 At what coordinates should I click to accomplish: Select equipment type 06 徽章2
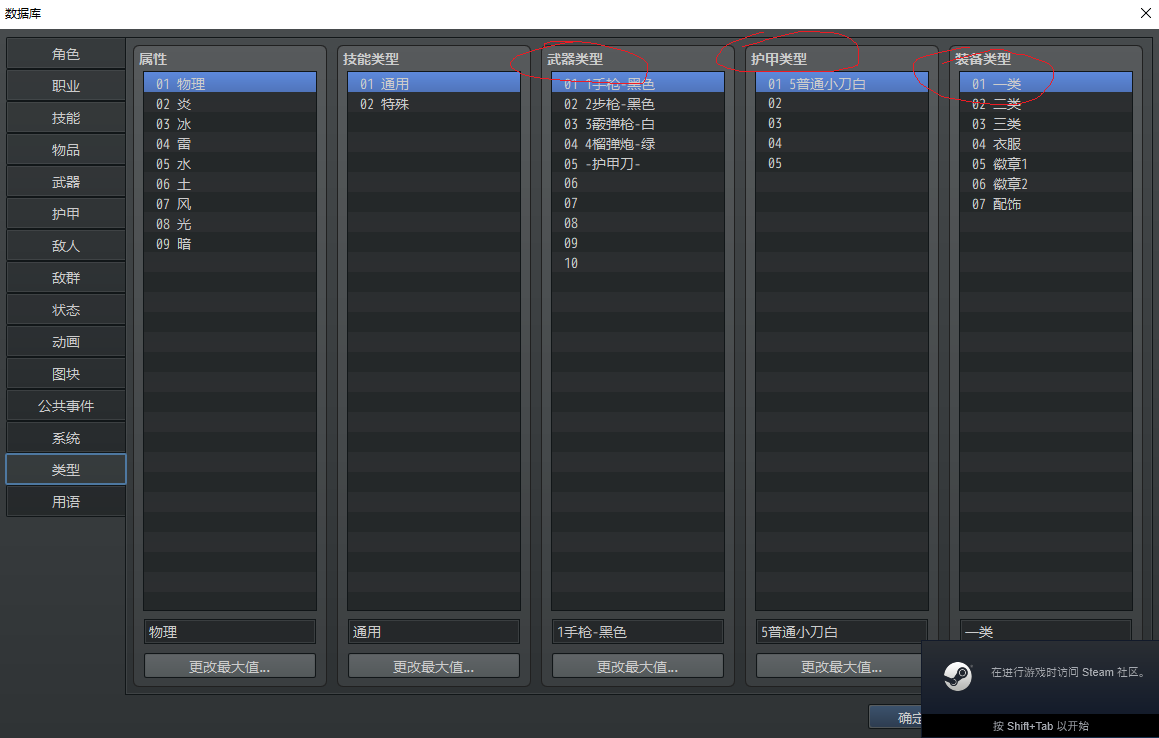[x=1046, y=183]
